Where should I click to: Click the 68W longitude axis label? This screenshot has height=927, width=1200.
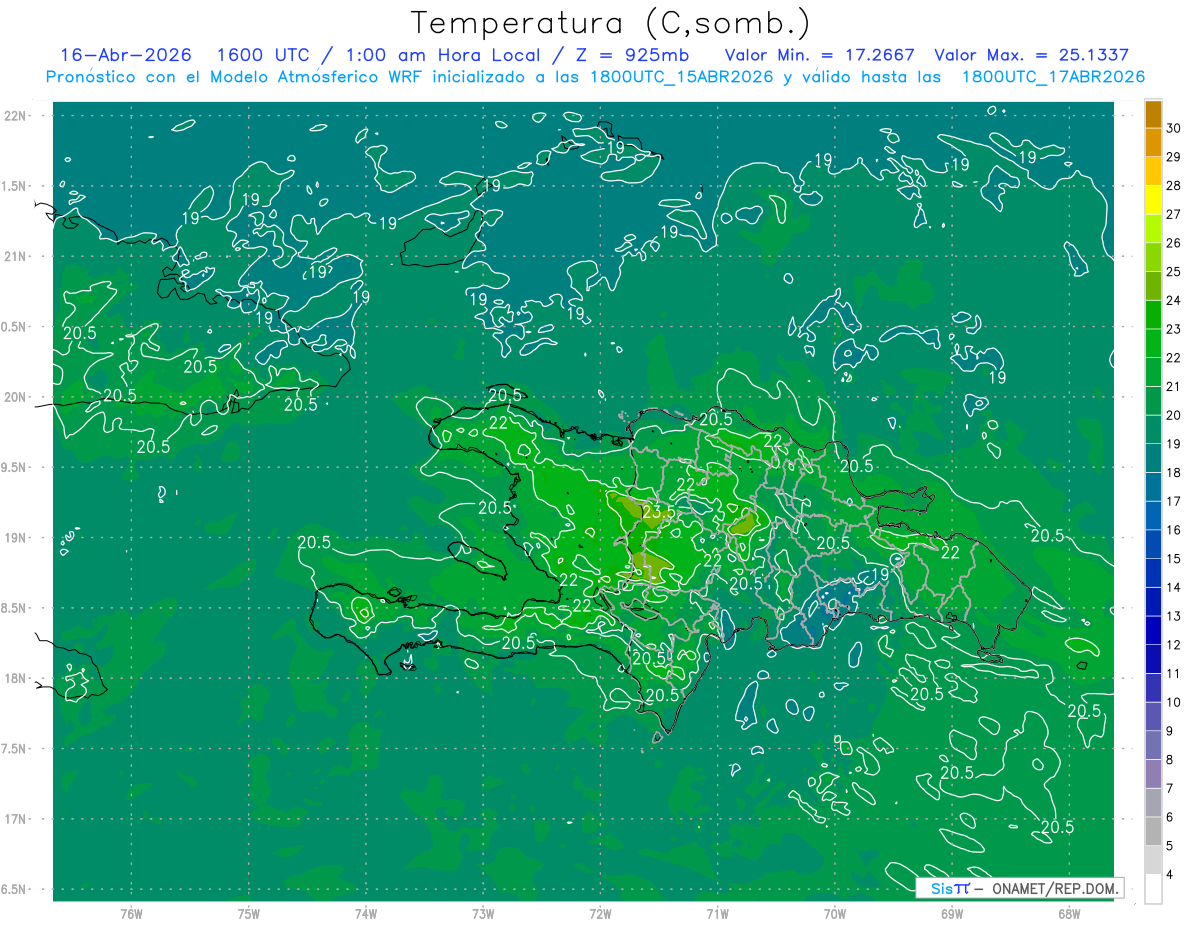point(1068,913)
